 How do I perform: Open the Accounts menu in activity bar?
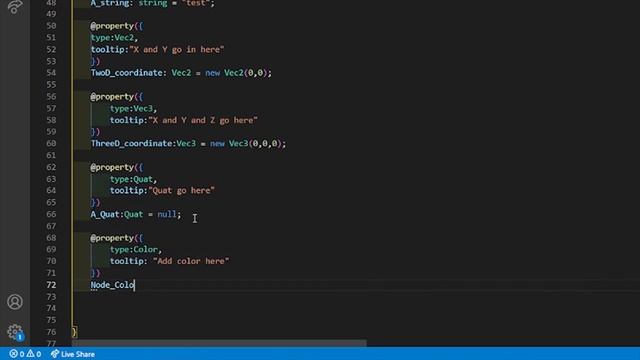click(15, 302)
